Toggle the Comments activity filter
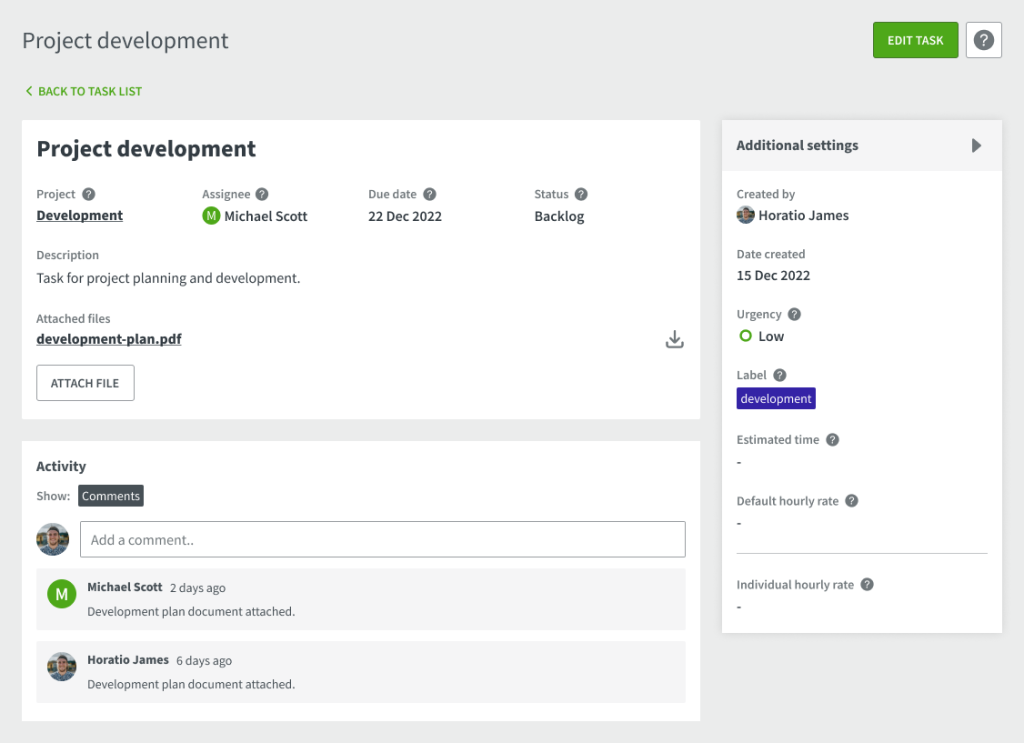The height and width of the screenshot is (743, 1024). click(x=111, y=496)
